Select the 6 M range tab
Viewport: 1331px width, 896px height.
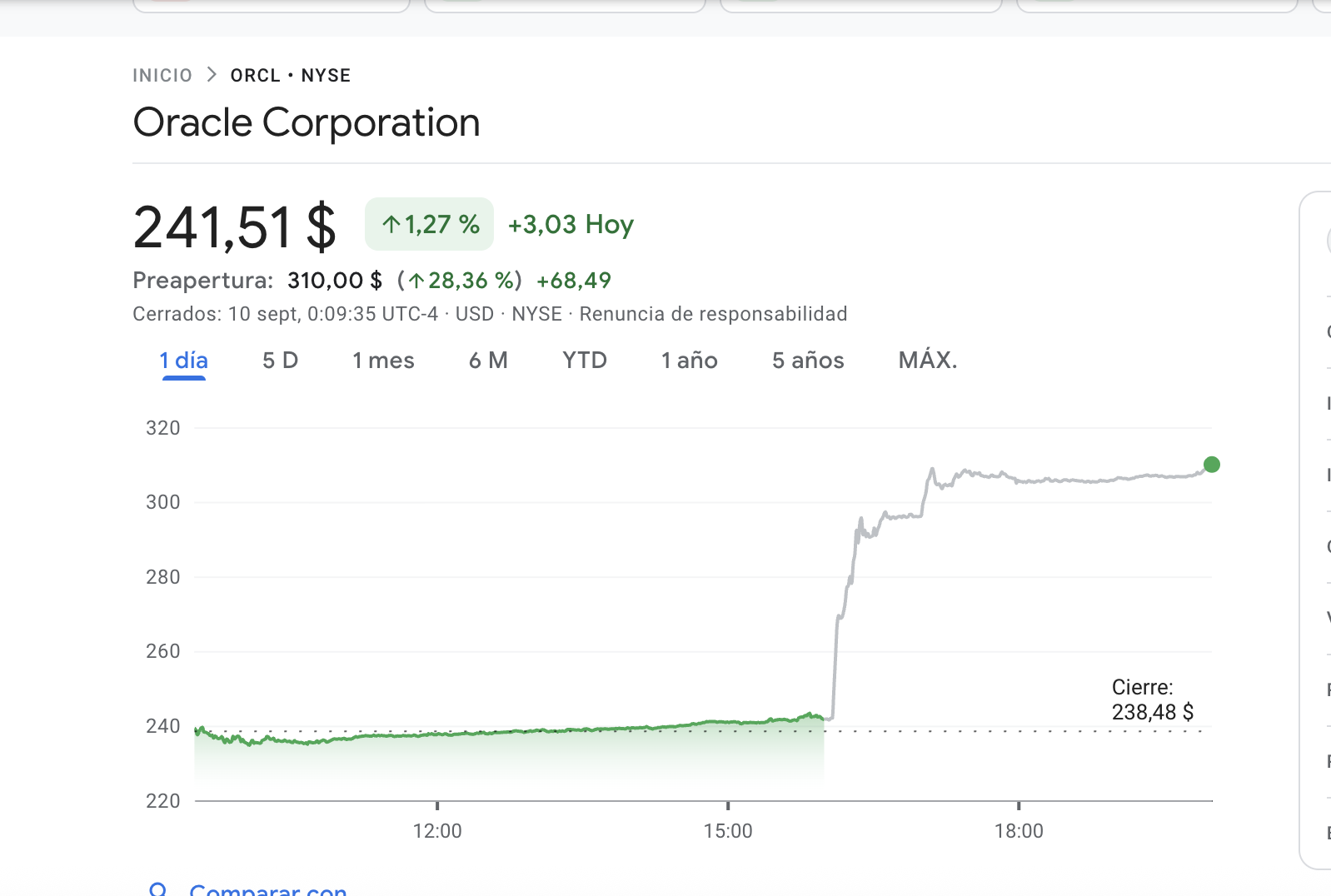[488, 361]
